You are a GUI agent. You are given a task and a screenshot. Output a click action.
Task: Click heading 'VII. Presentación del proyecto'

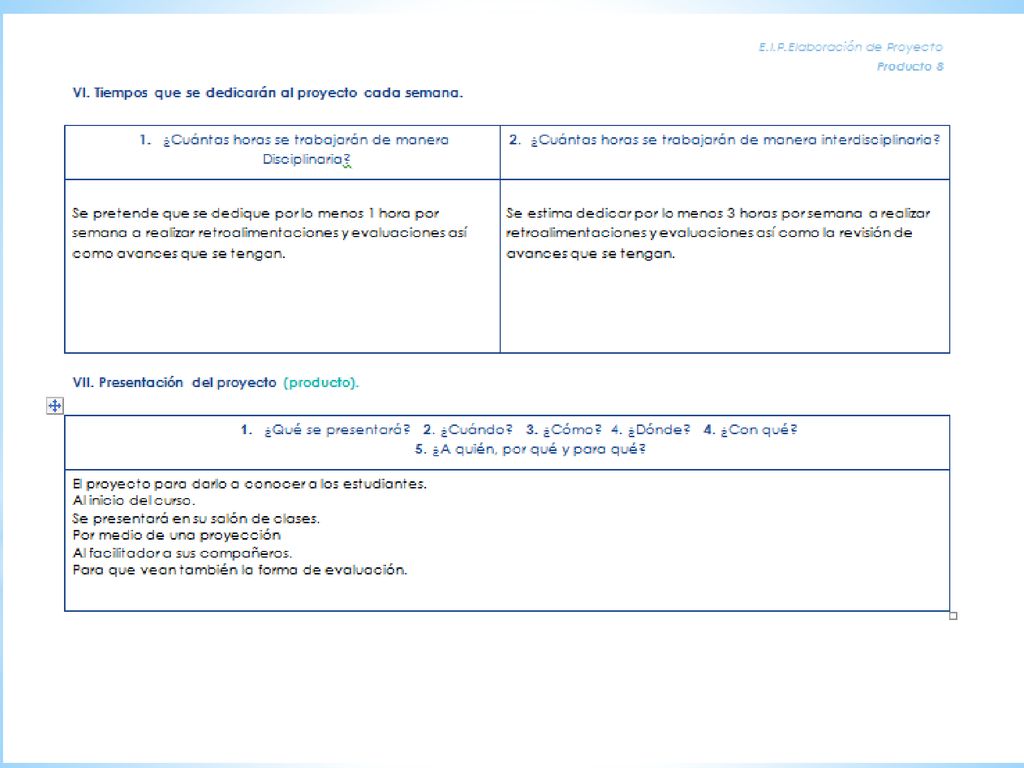174,383
